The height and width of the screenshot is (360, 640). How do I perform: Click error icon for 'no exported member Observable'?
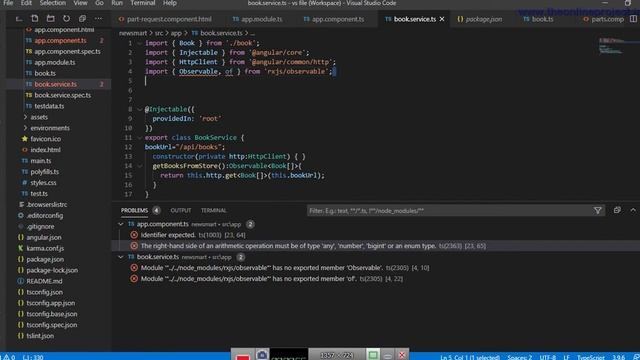[x=134, y=268]
